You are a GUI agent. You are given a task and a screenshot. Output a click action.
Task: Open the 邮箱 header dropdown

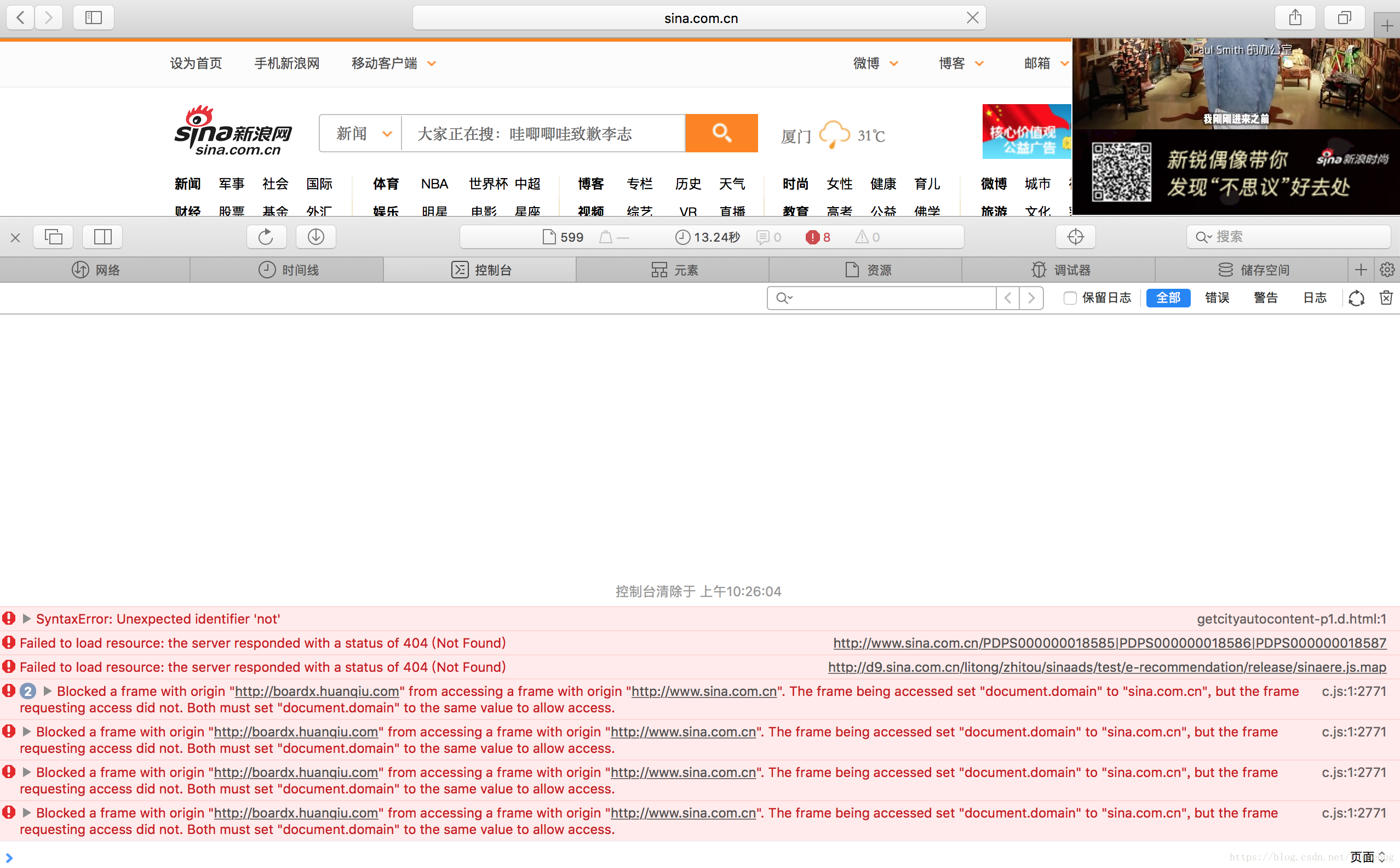pyautogui.click(x=1046, y=63)
